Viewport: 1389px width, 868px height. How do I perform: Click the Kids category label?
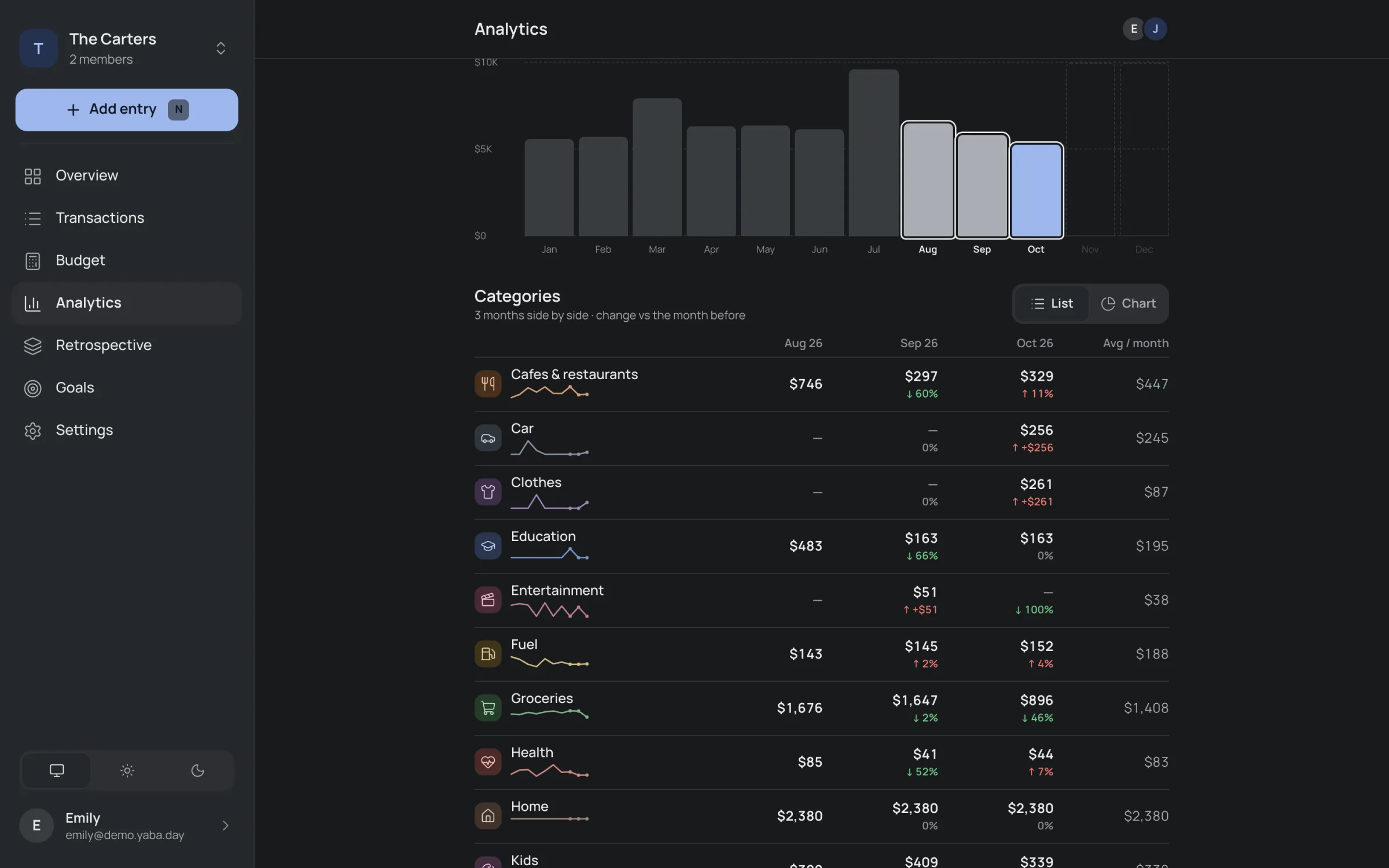pyautogui.click(x=524, y=860)
